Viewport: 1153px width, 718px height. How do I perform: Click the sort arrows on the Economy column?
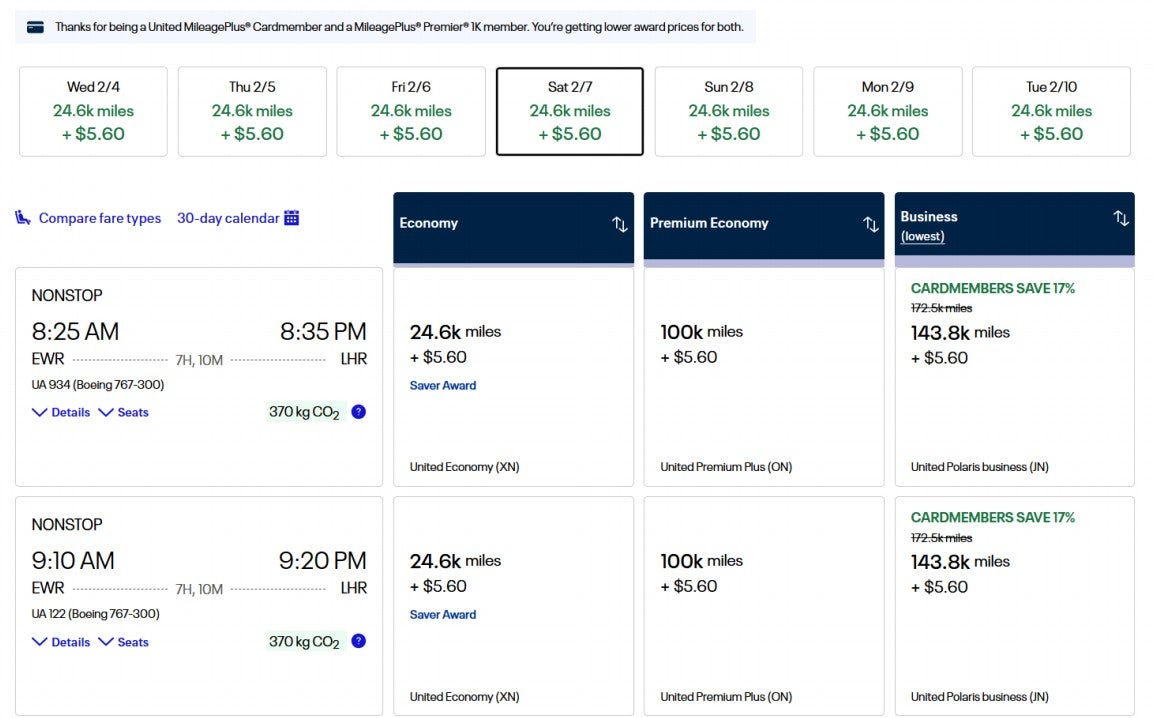coord(619,224)
